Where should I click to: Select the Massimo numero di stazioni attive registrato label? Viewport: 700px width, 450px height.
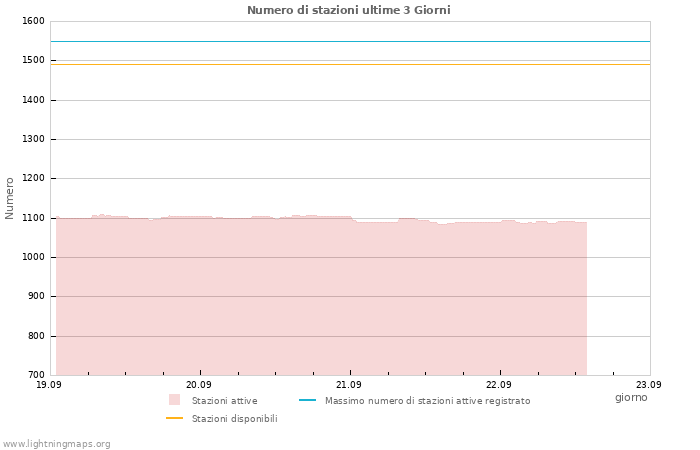[428, 401]
